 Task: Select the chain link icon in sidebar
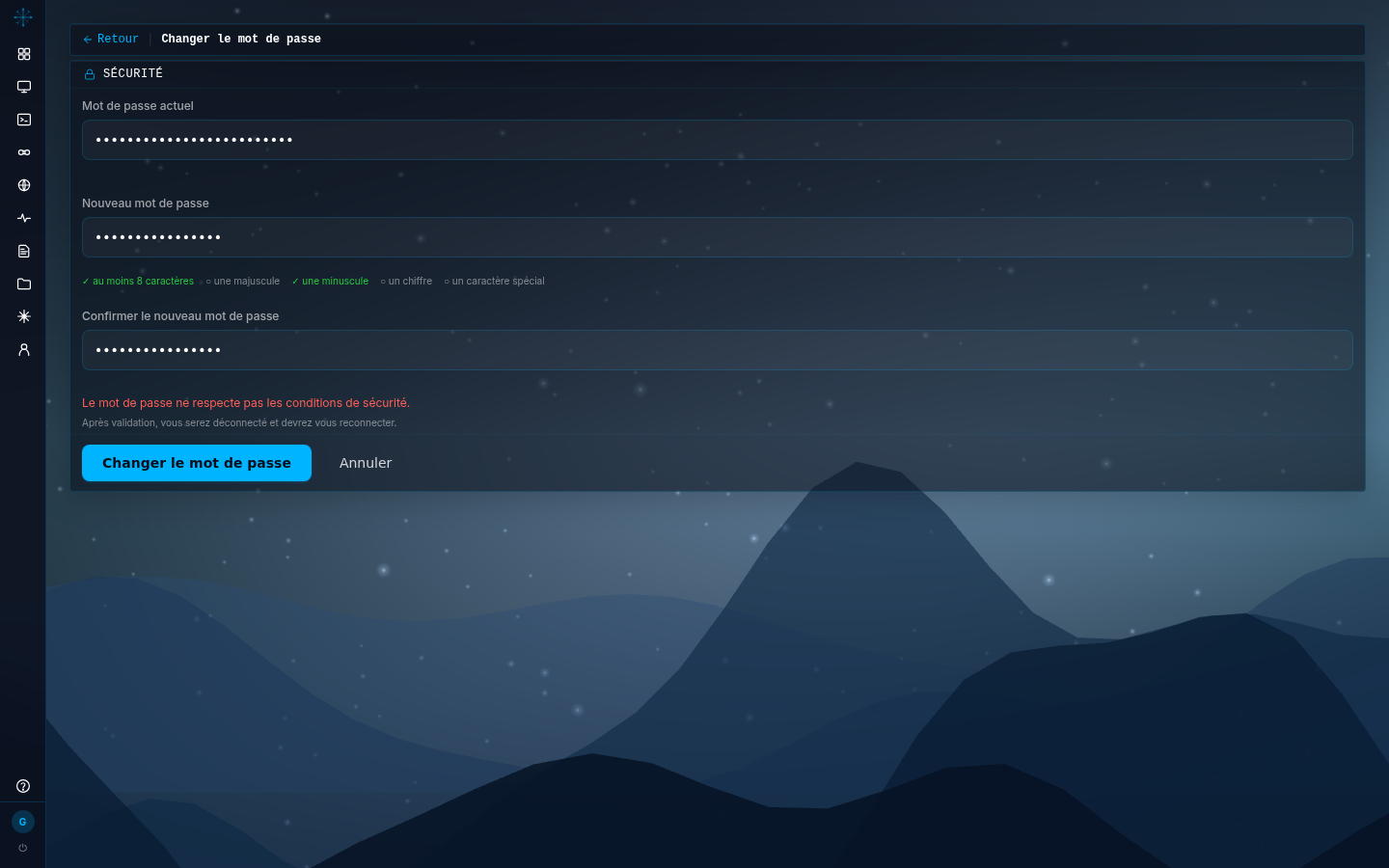tap(24, 152)
